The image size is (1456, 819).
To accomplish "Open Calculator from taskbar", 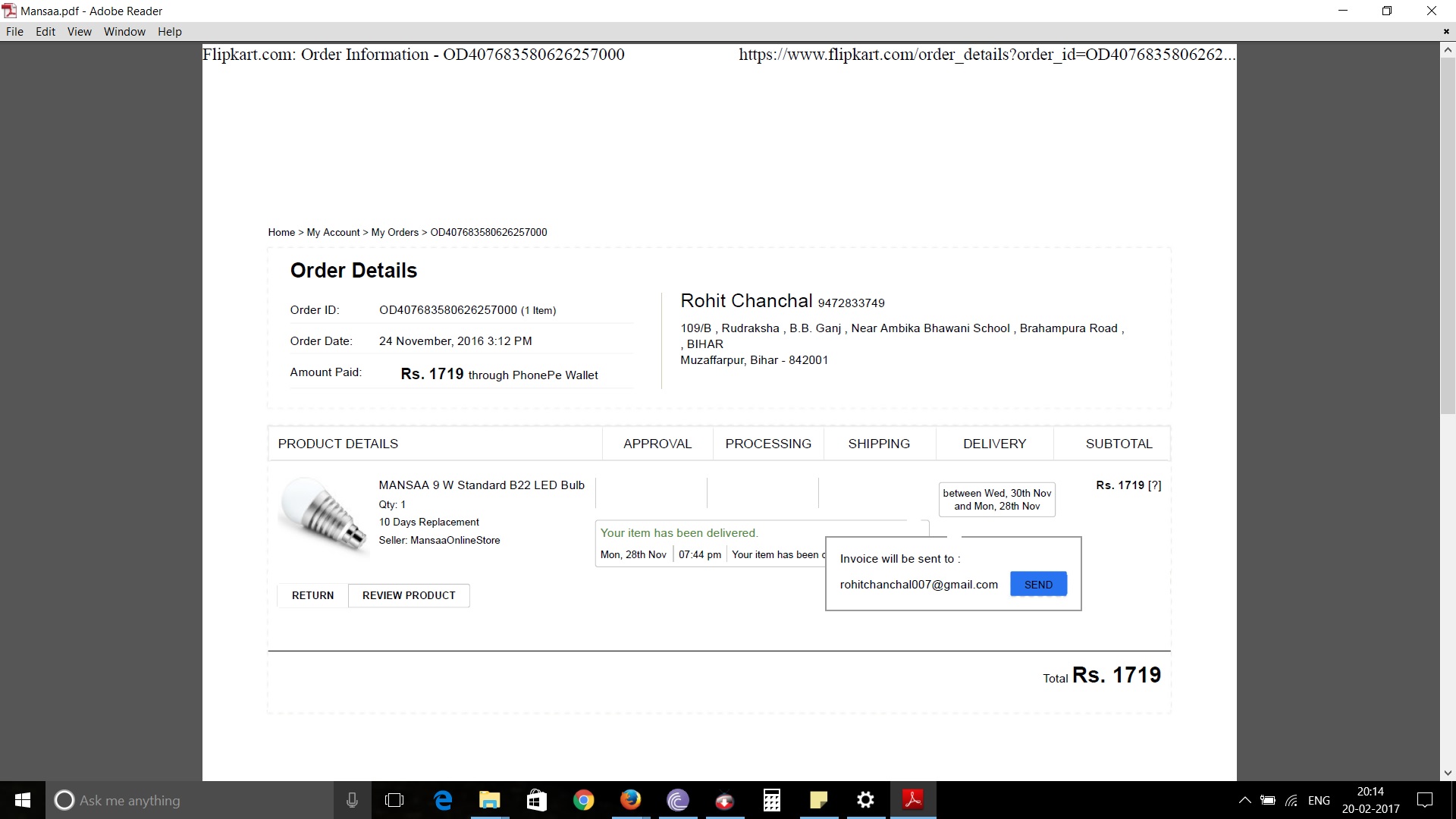I will (771, 800).
